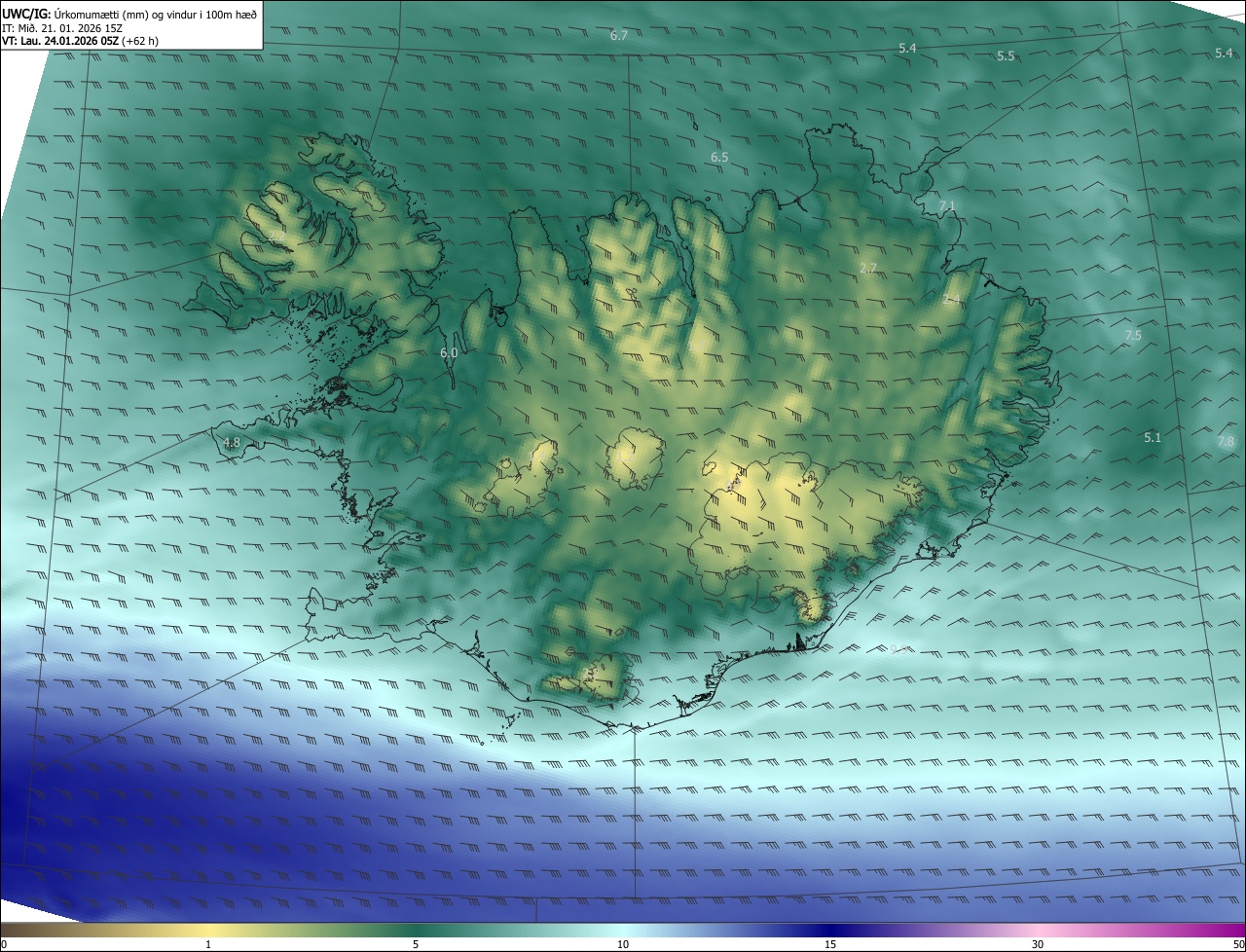The height and width of the screenshot is (952, 1246).
Task: Click the map value '5.5'
Action: [x=1006, y=56]
